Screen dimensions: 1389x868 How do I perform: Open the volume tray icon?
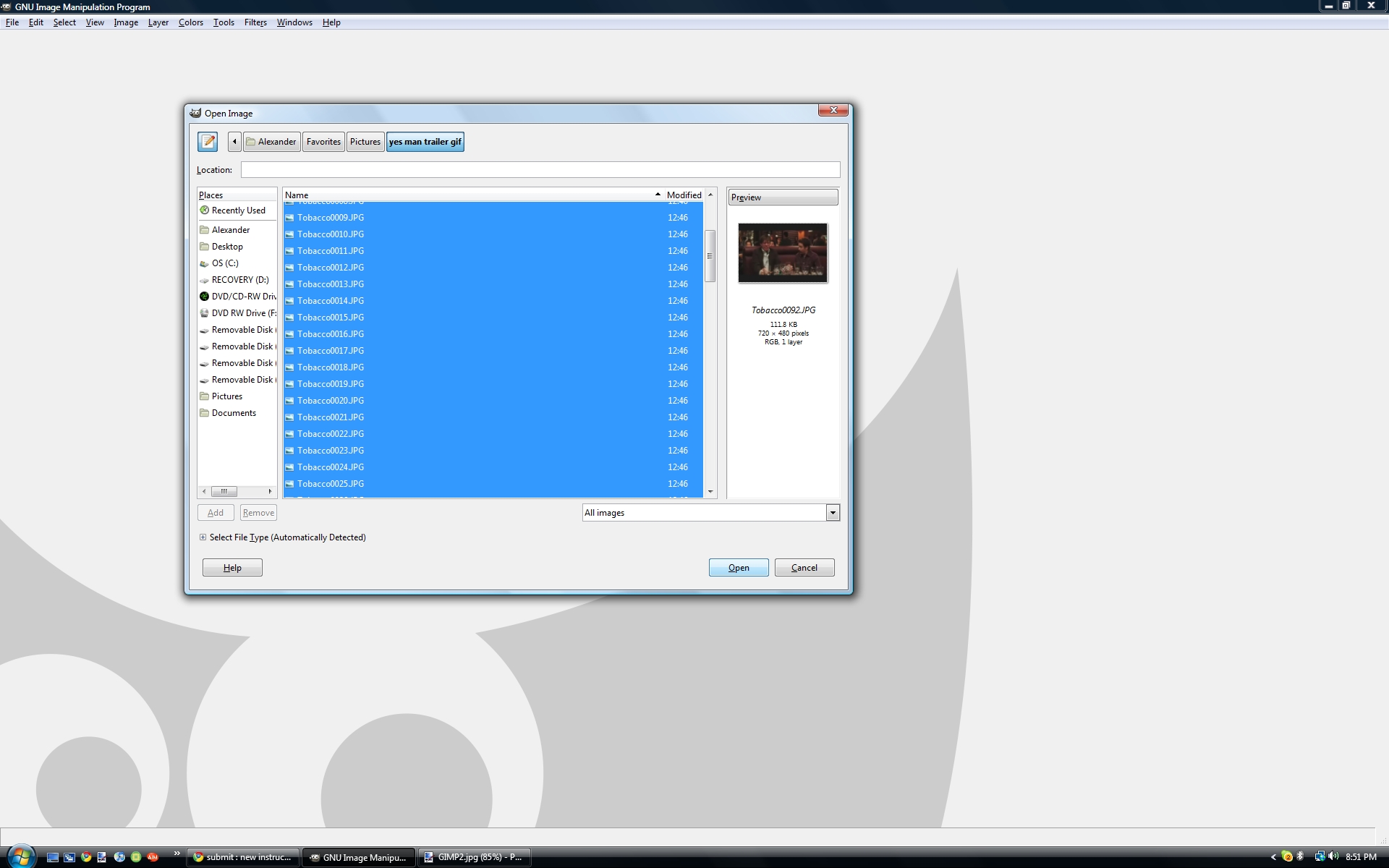(1333, 856)
